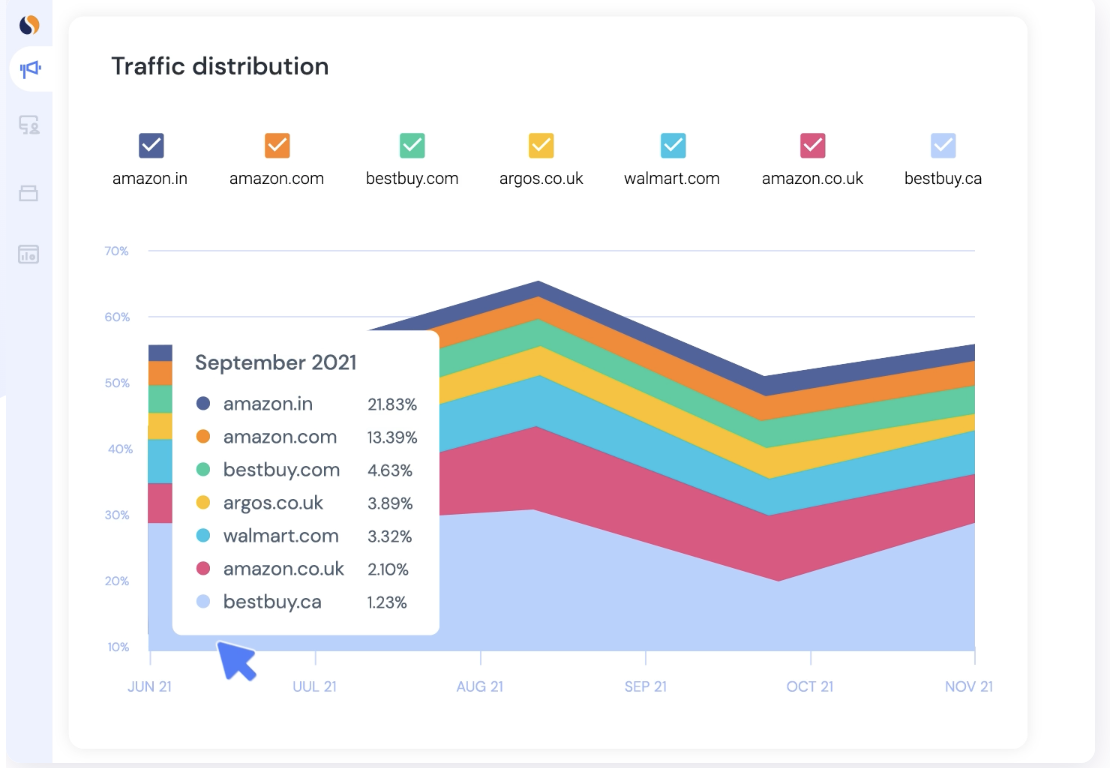Disable the bestbuy.com checkbox
Screen dimensions: 1110x768
412,146
